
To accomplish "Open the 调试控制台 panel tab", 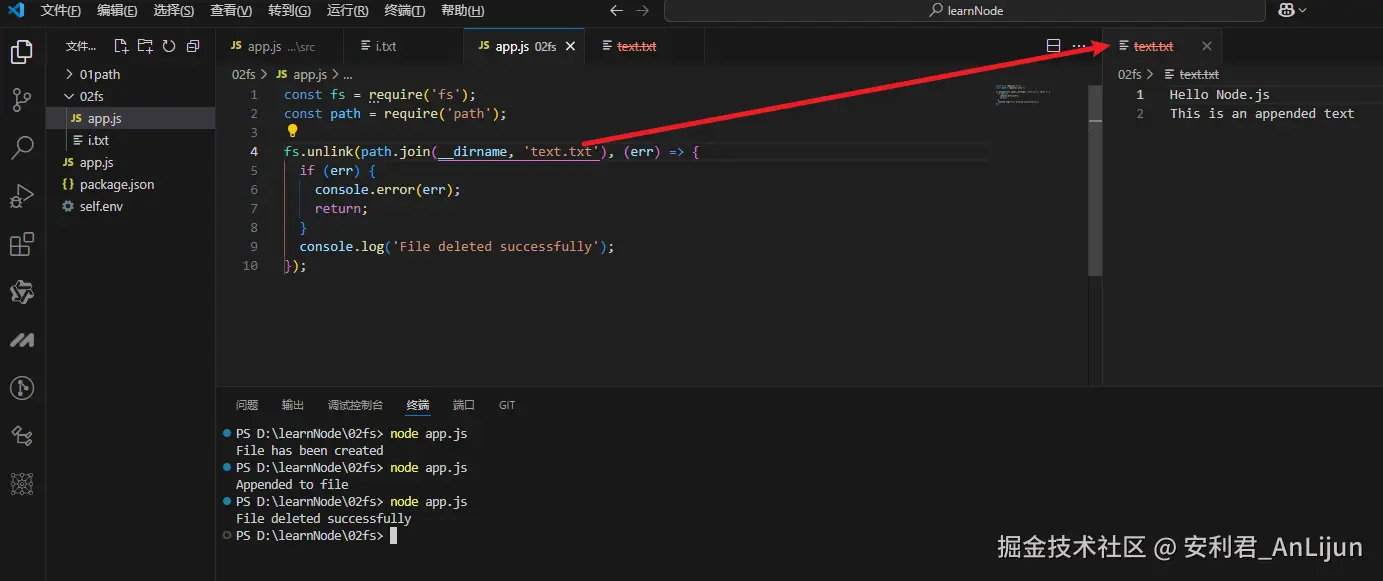I will 355,405.
